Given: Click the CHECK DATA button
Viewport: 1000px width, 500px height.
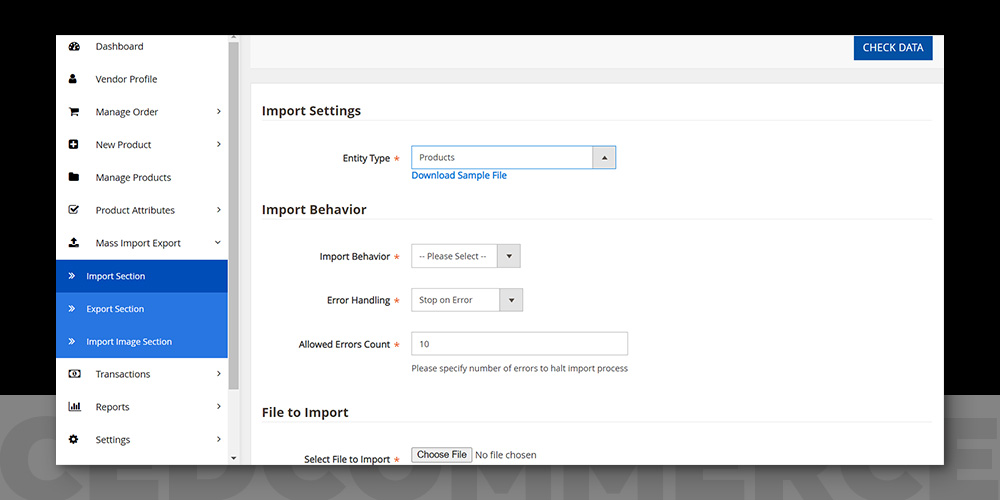Looking at the screenshot, I should coord(893,48).
